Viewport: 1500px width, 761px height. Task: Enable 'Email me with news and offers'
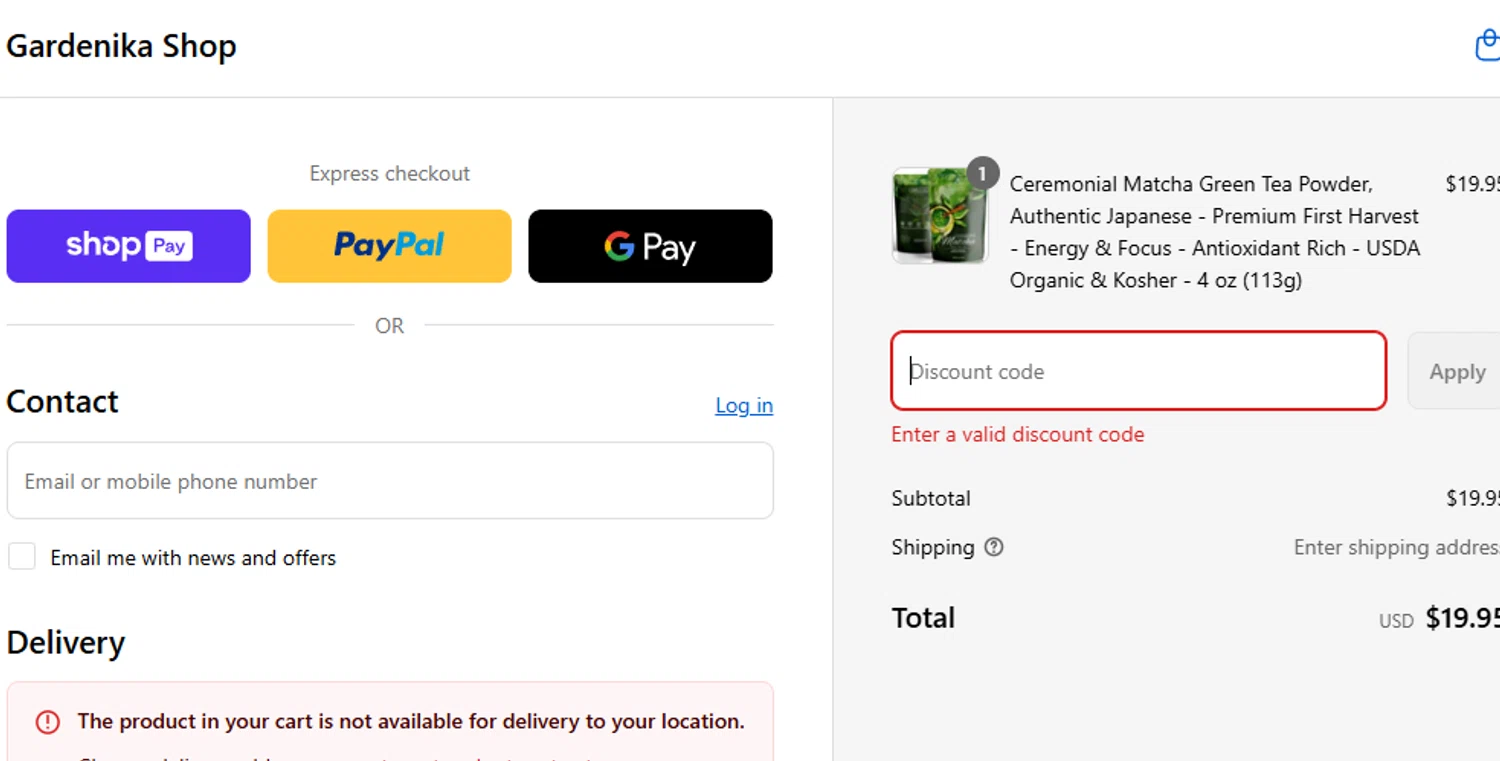[22, 557]
